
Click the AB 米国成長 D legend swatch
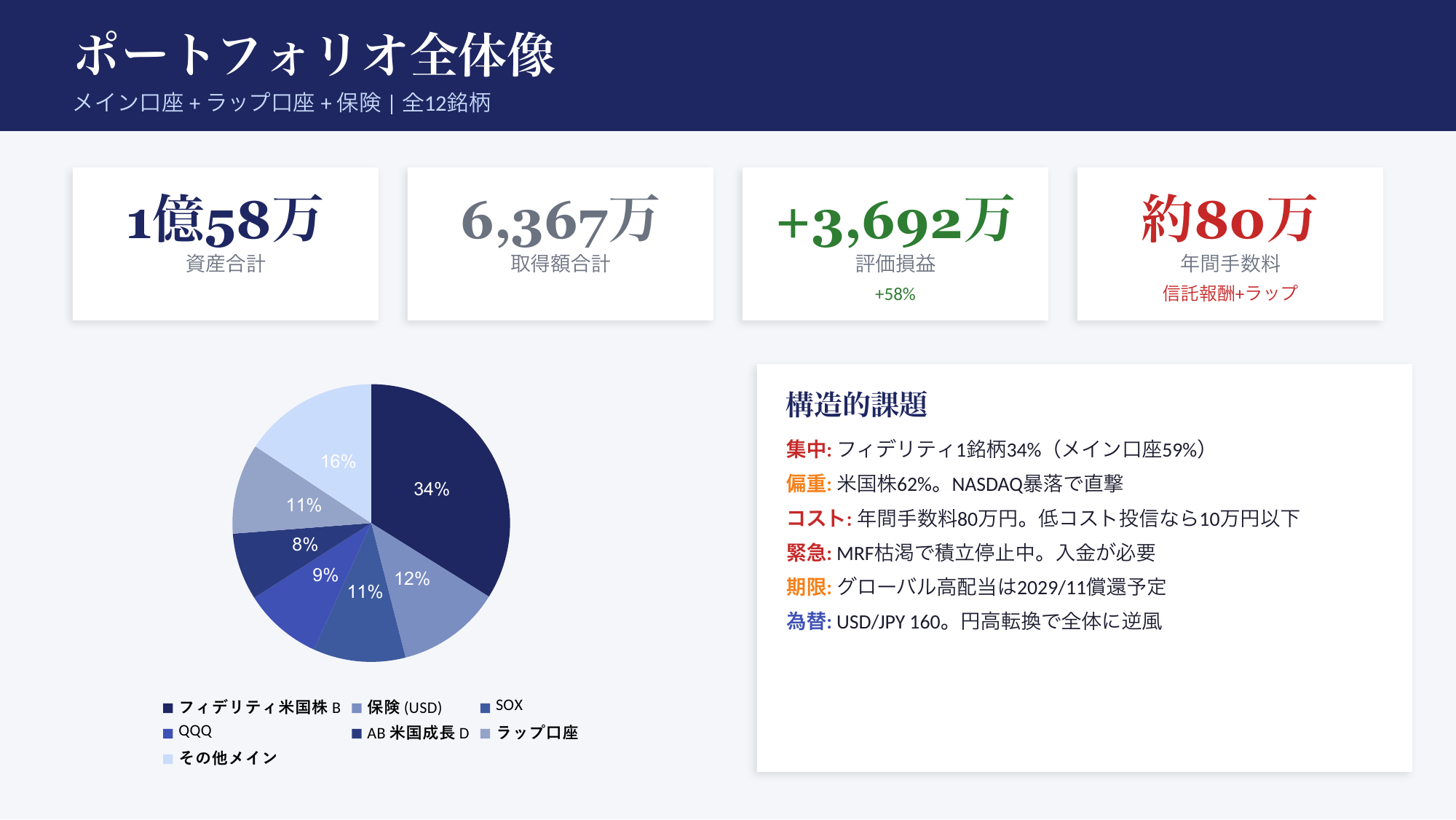357,733
